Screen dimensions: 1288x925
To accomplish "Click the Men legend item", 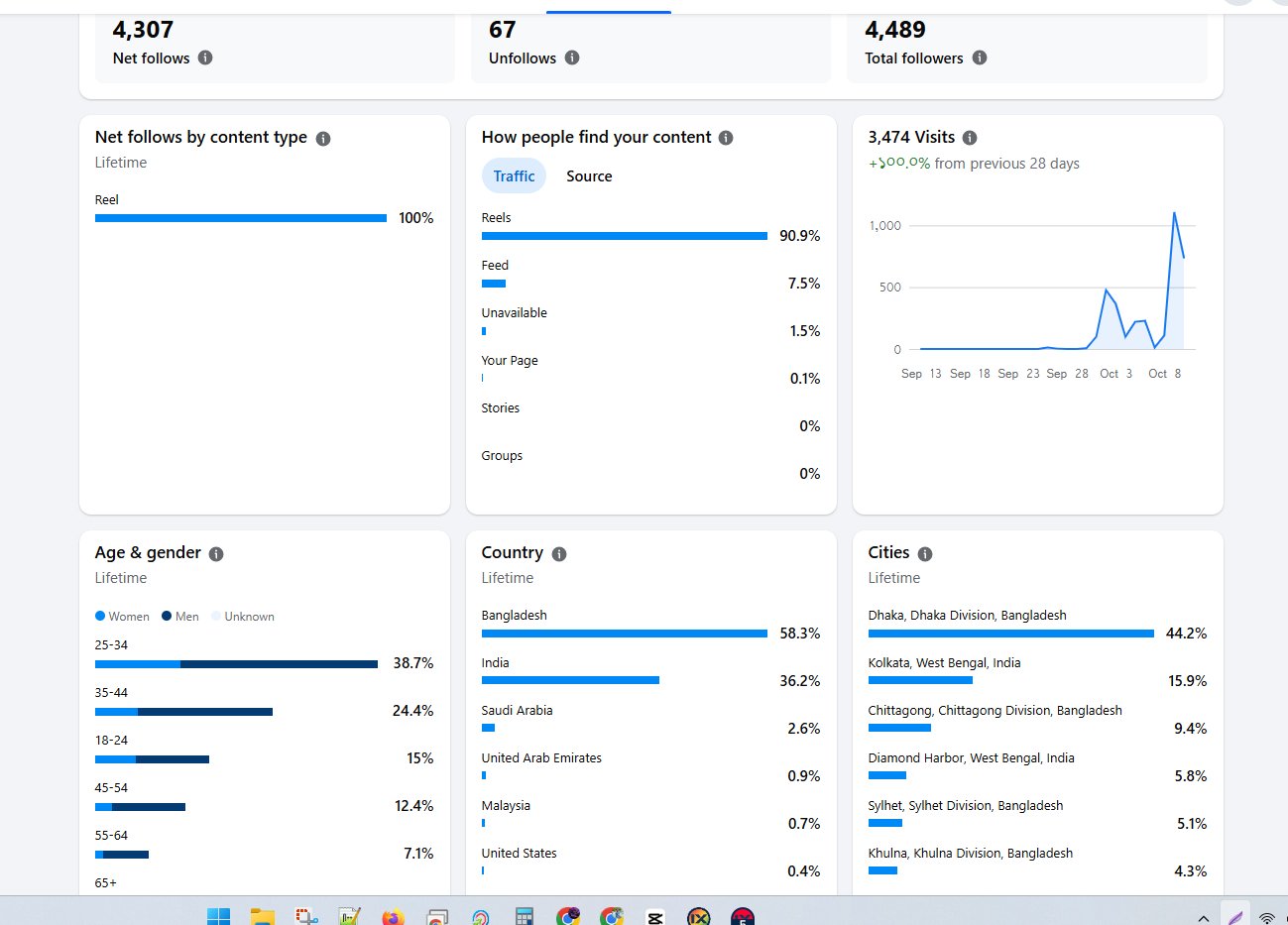I will point(180,617).
